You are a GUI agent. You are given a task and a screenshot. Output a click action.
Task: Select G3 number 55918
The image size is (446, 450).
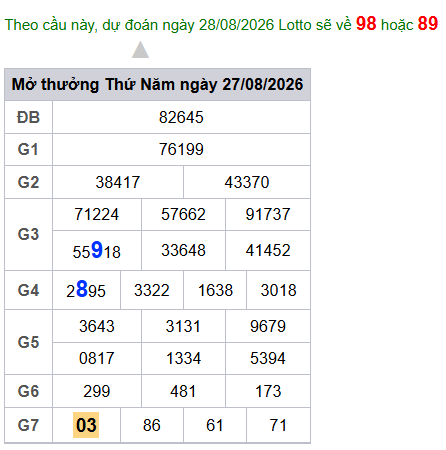pyautogui.click(x=97, y=250)
